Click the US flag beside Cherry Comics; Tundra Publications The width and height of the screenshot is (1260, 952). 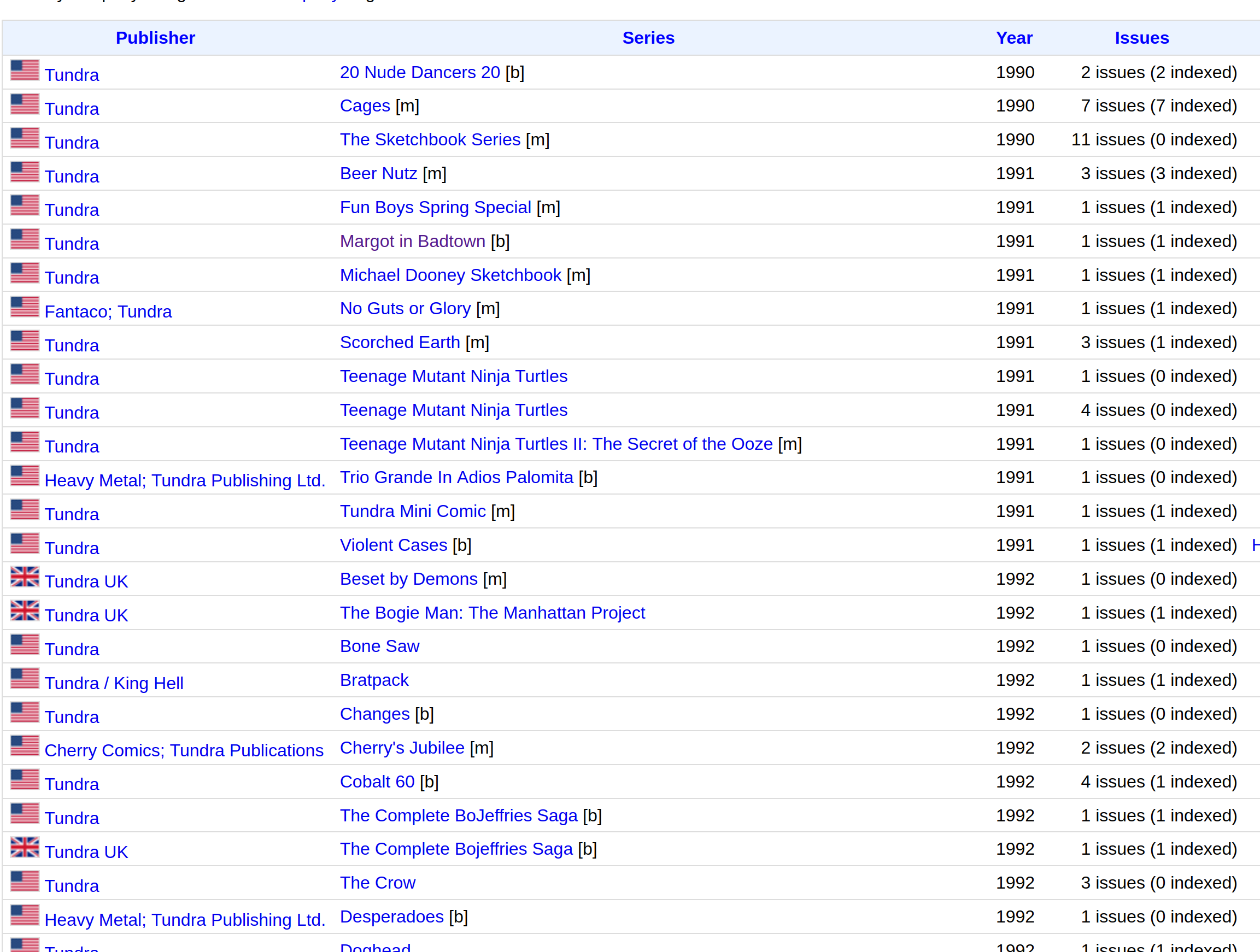25,745
